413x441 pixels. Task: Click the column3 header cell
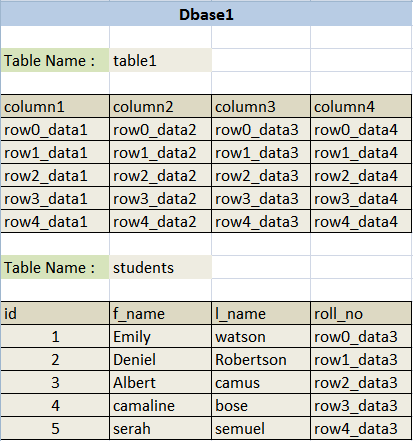pos(261,106)
